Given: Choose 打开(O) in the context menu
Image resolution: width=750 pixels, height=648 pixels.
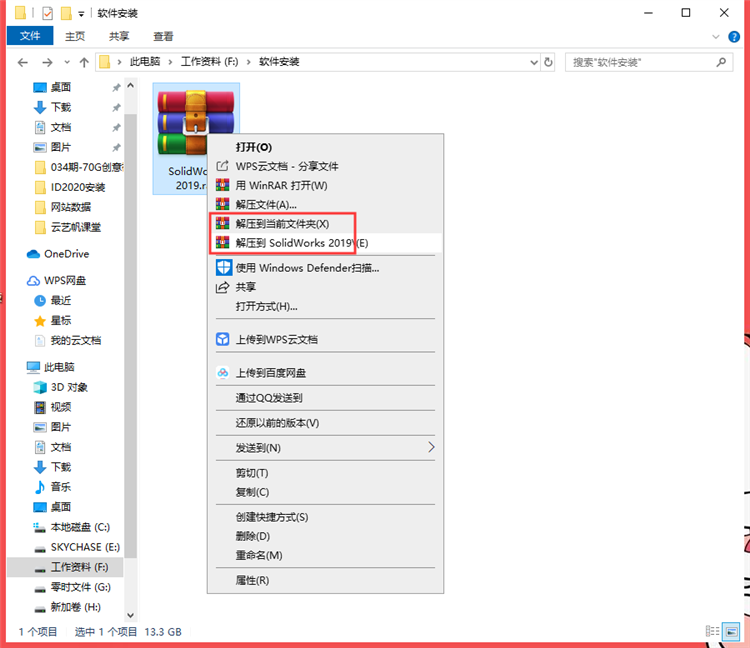Looking at the screenshot, I should [x=325, y=147].
